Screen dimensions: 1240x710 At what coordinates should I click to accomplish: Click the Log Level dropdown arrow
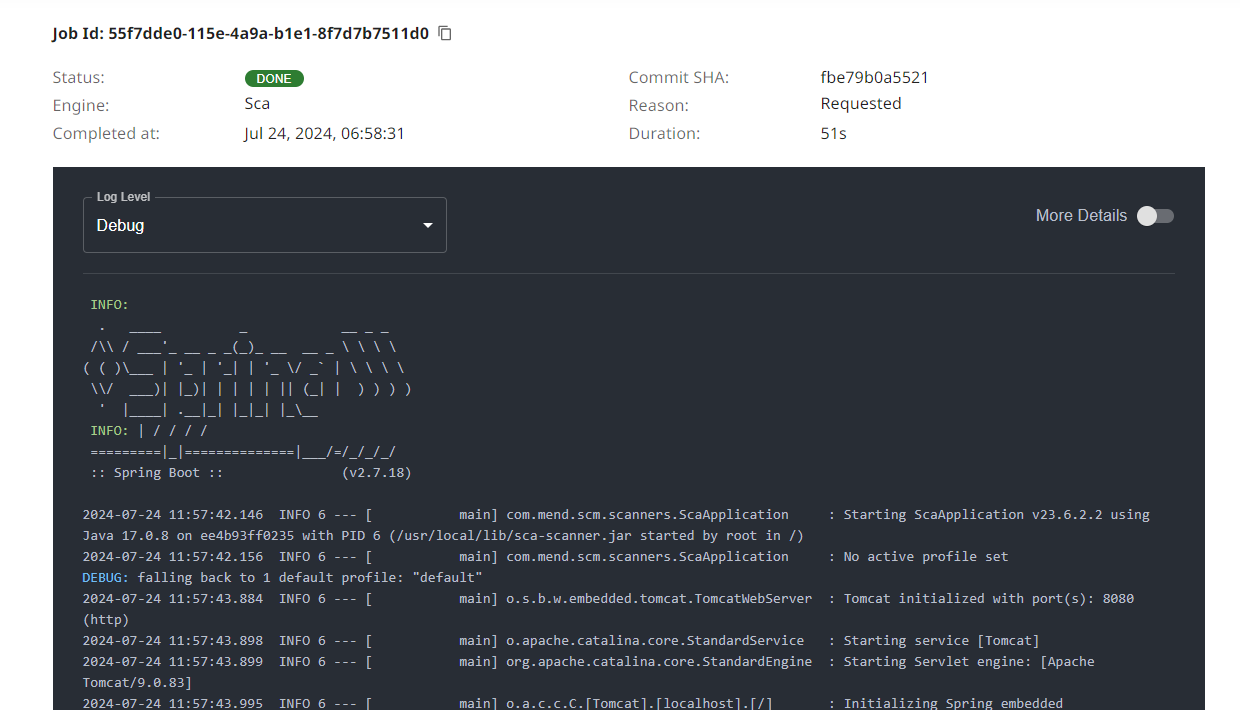(428, 226)
